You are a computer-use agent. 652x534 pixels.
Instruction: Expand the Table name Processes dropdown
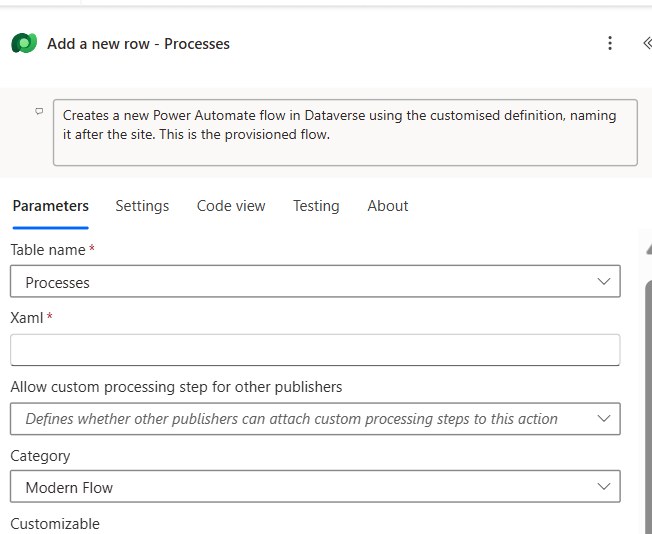[x=315, y=281]
